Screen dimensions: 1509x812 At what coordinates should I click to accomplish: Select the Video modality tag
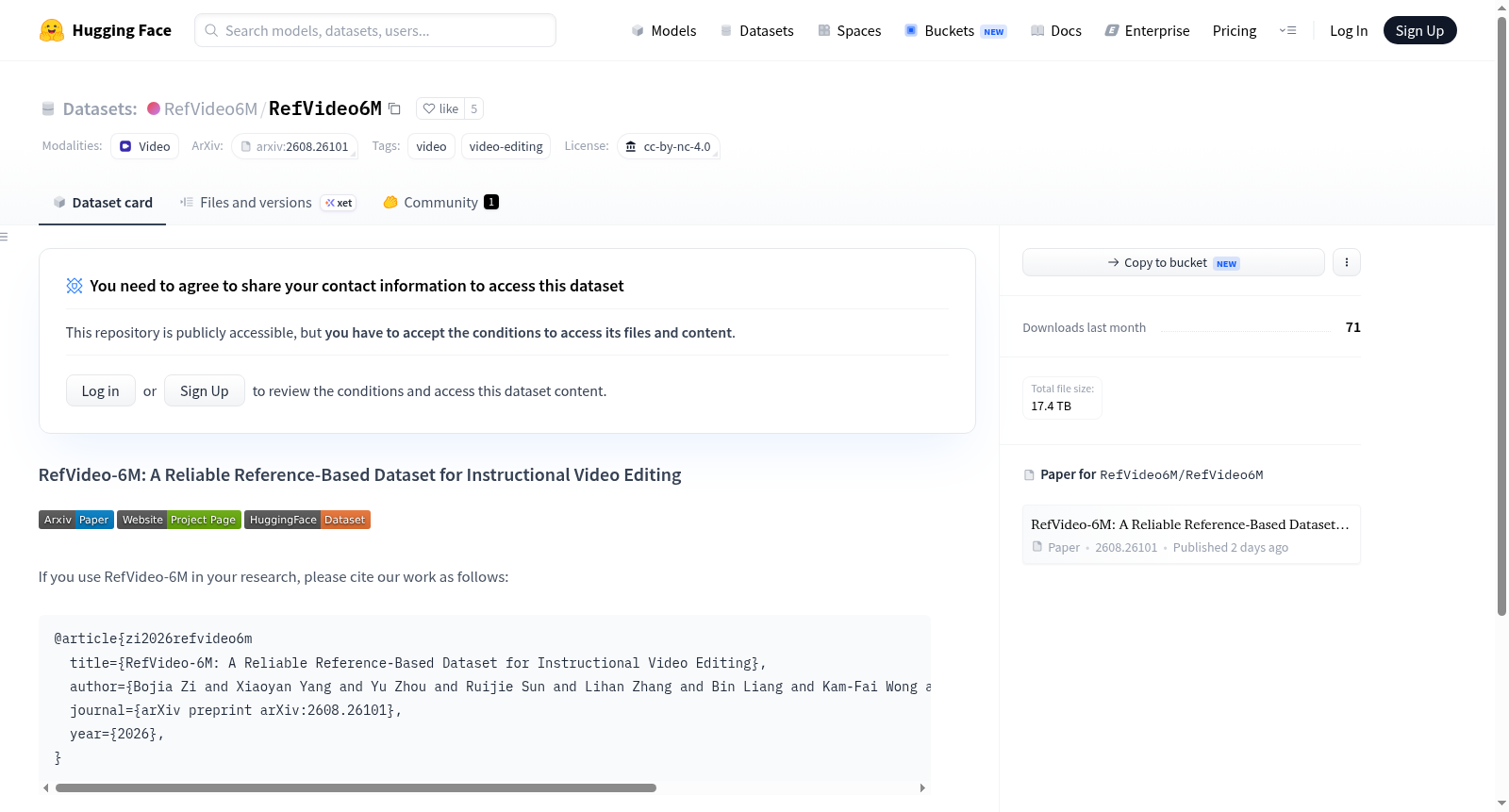point(145,146)
